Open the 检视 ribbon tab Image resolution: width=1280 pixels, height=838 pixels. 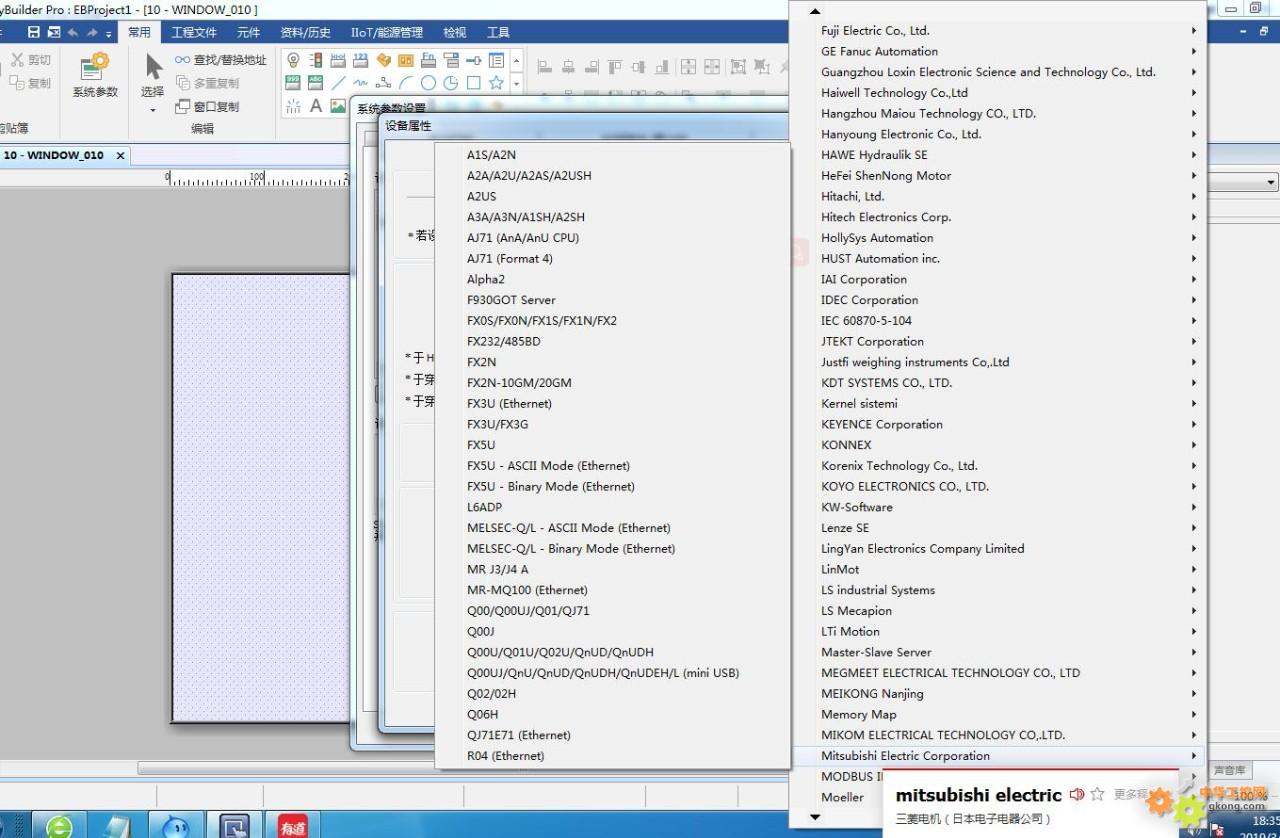coord(454,32)
